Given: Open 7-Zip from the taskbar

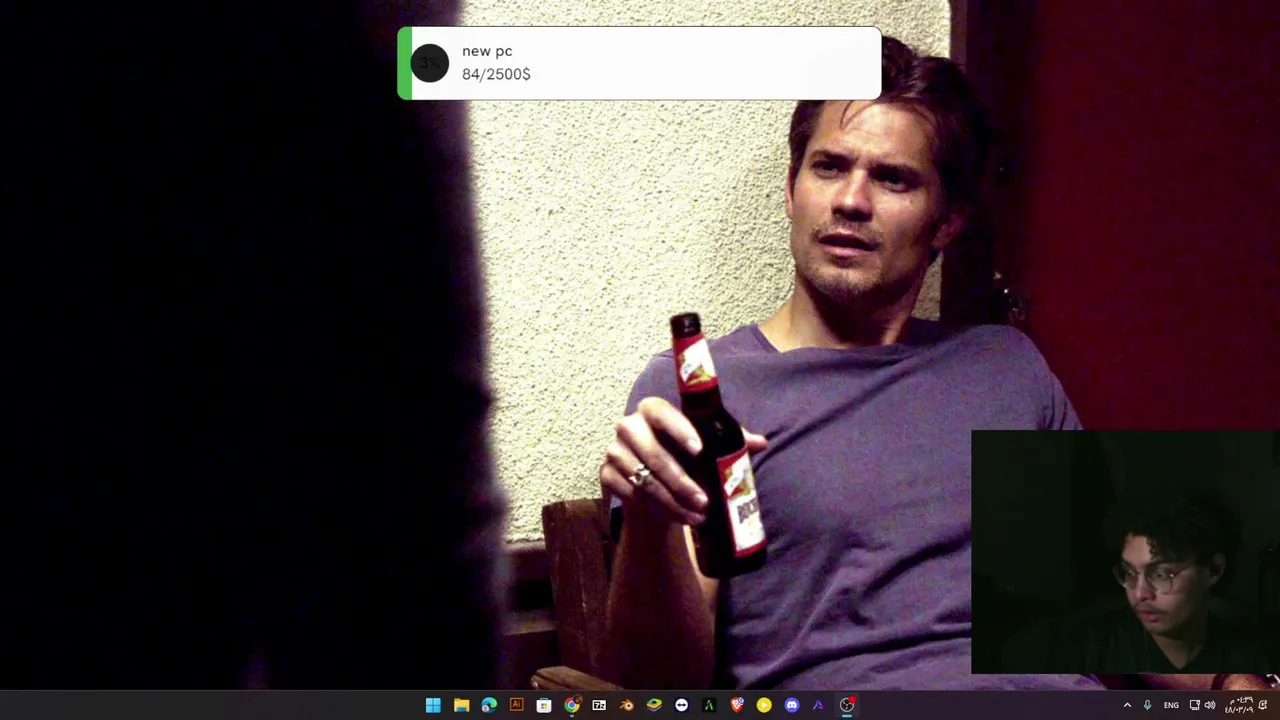Looking at the screenshot, I should coord(599,705).
